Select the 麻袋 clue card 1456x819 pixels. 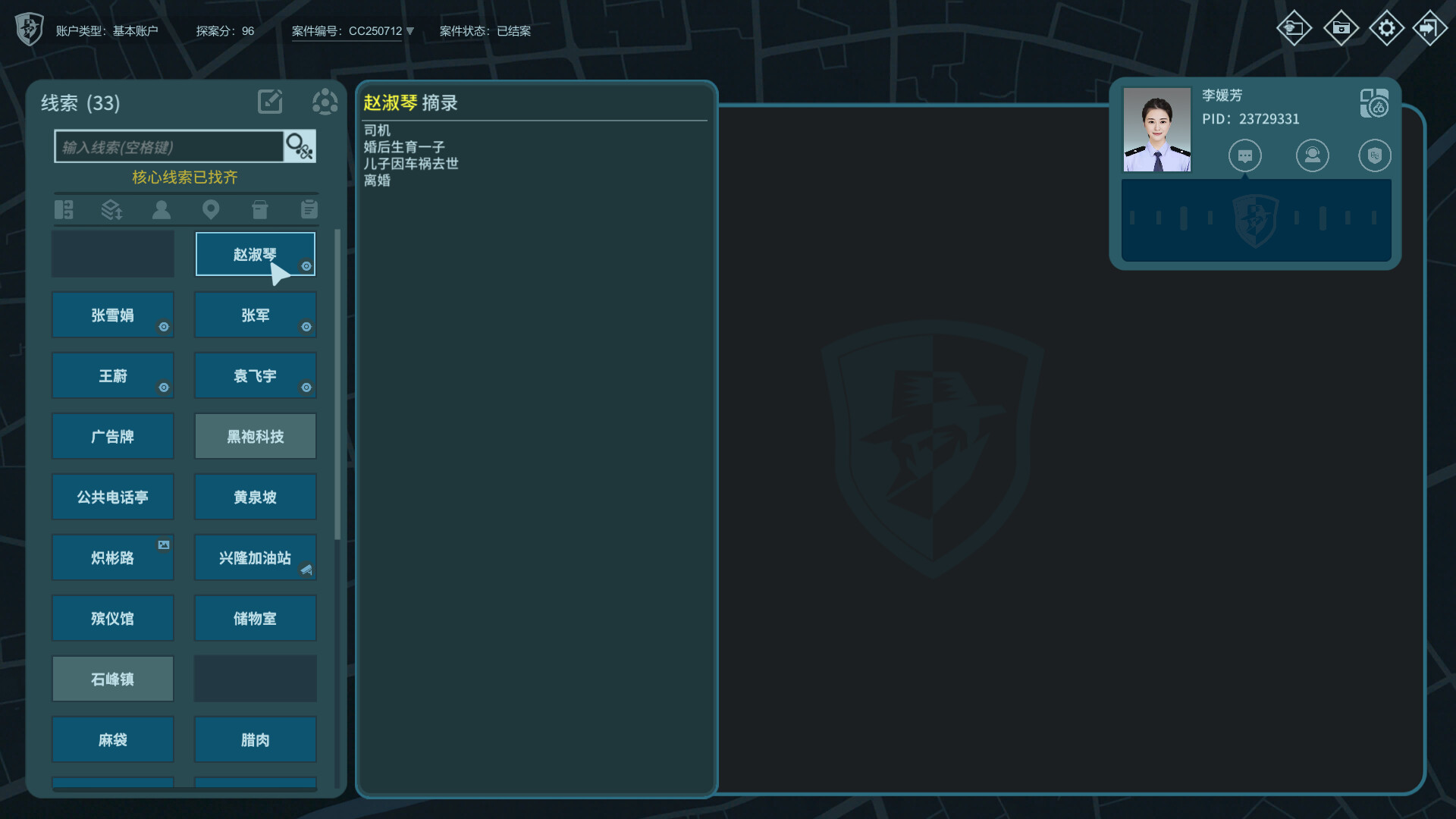coord(113,739)
